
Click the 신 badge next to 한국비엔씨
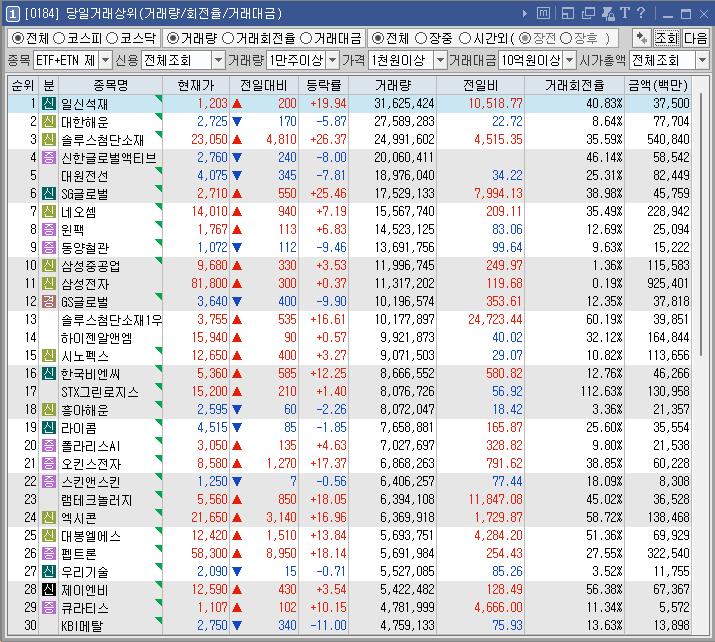[x=49, y=373]
